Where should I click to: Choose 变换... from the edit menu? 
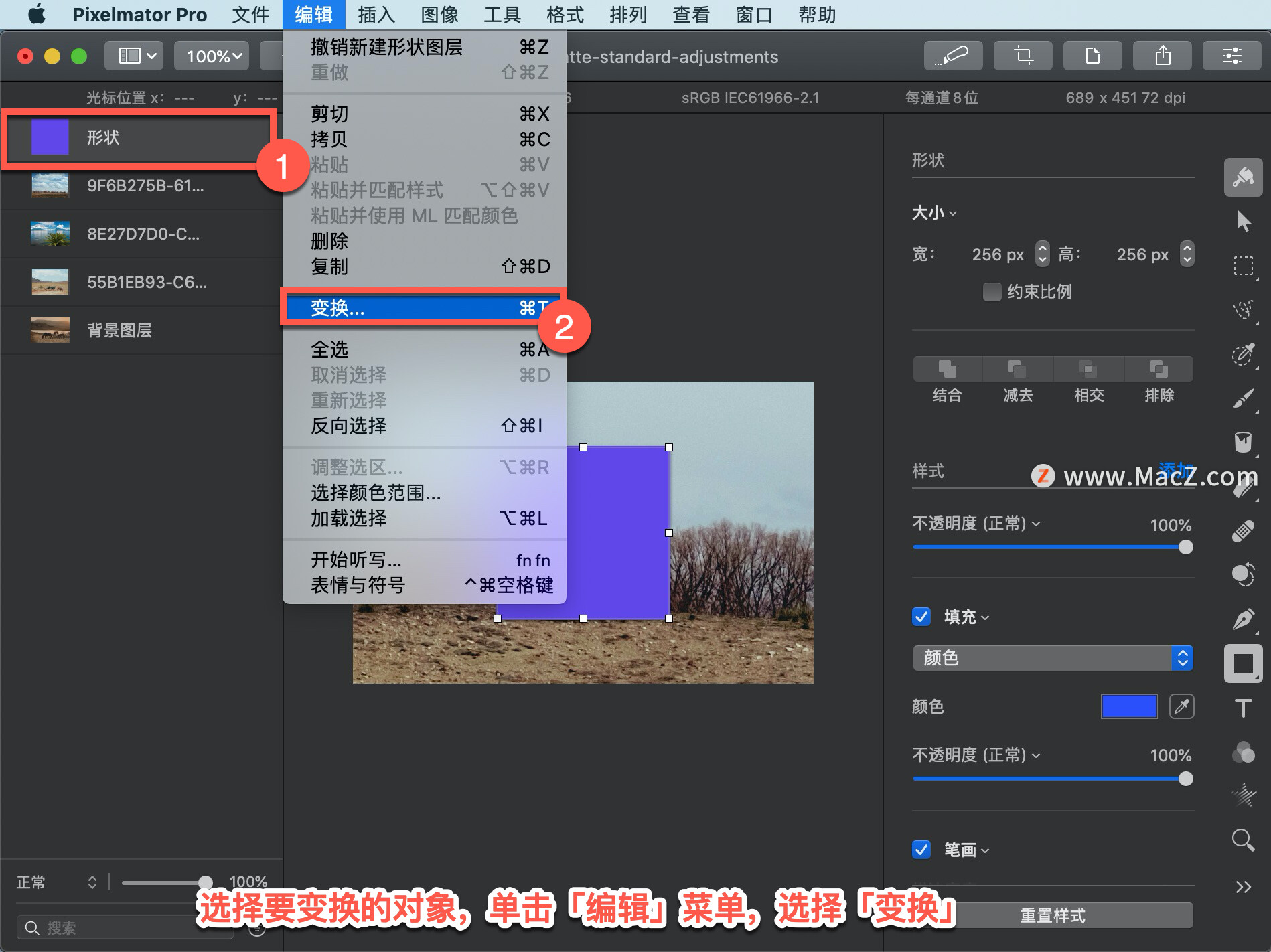pos(424,308)
